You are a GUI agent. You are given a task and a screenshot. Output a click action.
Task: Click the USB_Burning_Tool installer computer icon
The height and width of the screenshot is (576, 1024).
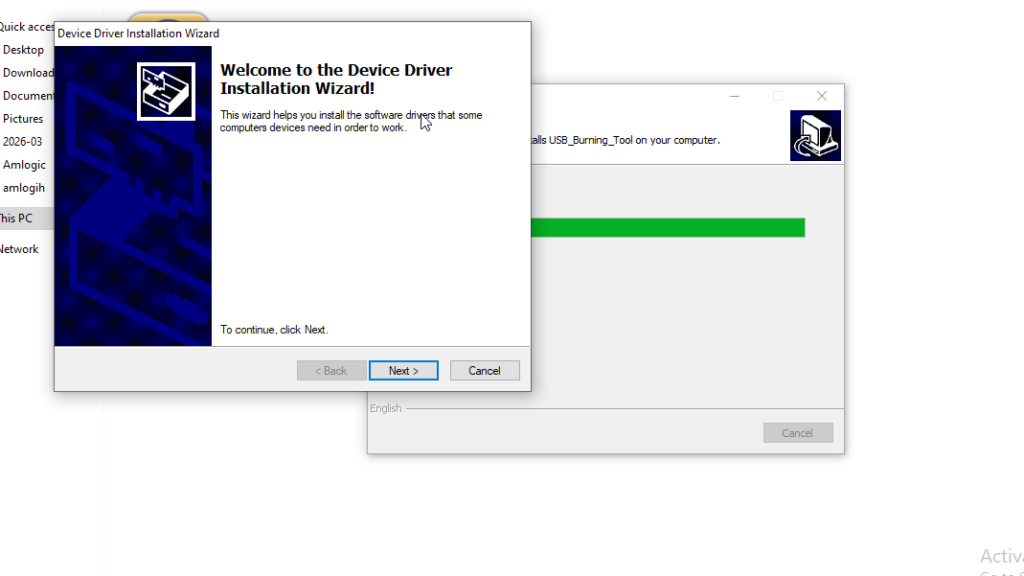pyautogui.click(x=815, y=136)
